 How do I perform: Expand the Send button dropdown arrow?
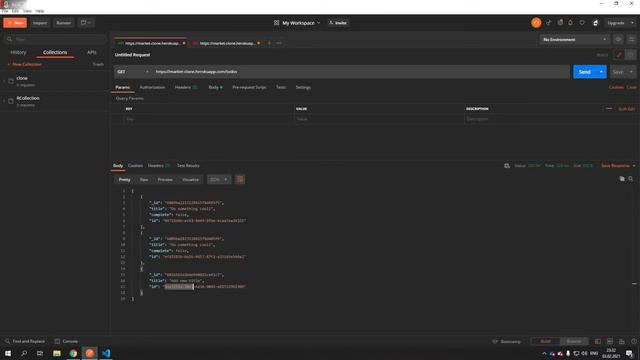(x=601, y=72)
